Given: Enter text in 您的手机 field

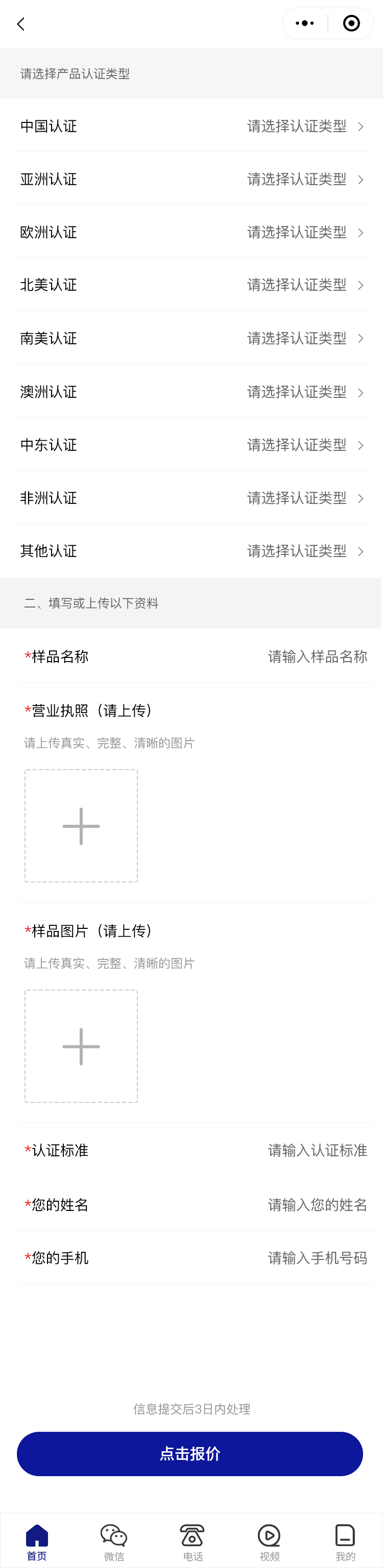Looking at the screenshot, I should 317,1257.
